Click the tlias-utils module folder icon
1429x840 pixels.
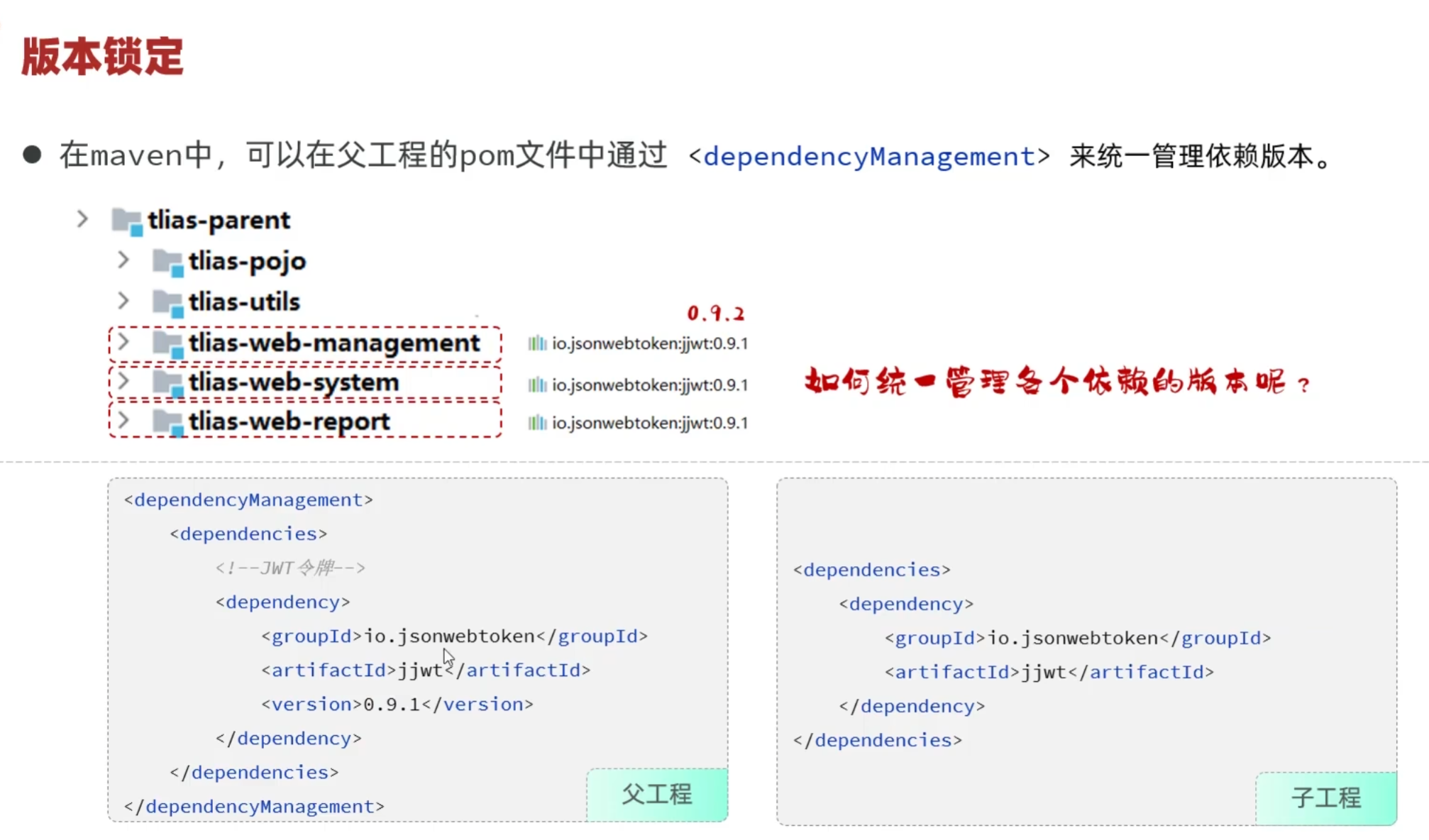pyautogui.click(x=168, y=302)
